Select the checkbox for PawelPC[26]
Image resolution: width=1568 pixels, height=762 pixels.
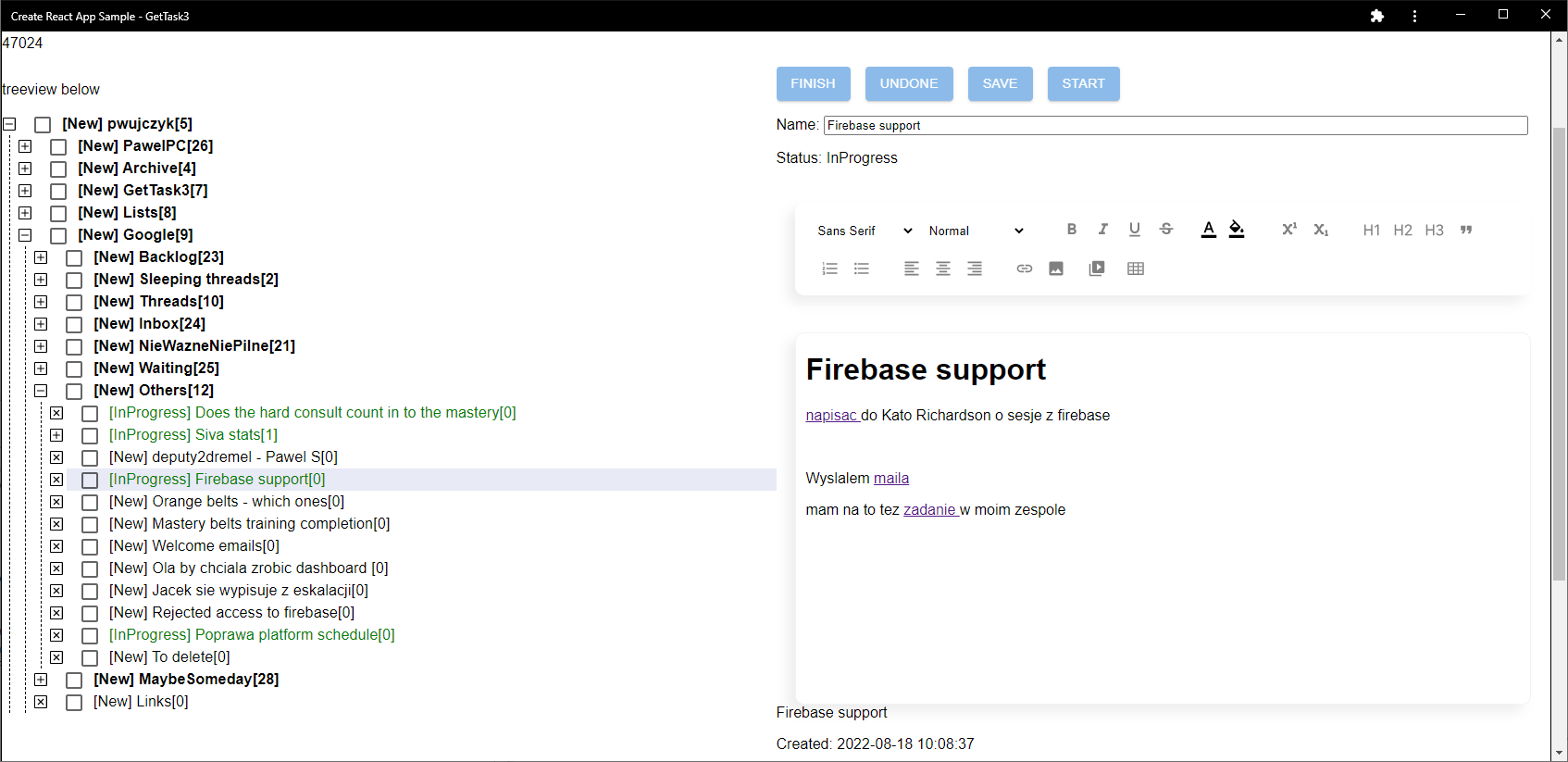tap(58, 146)
